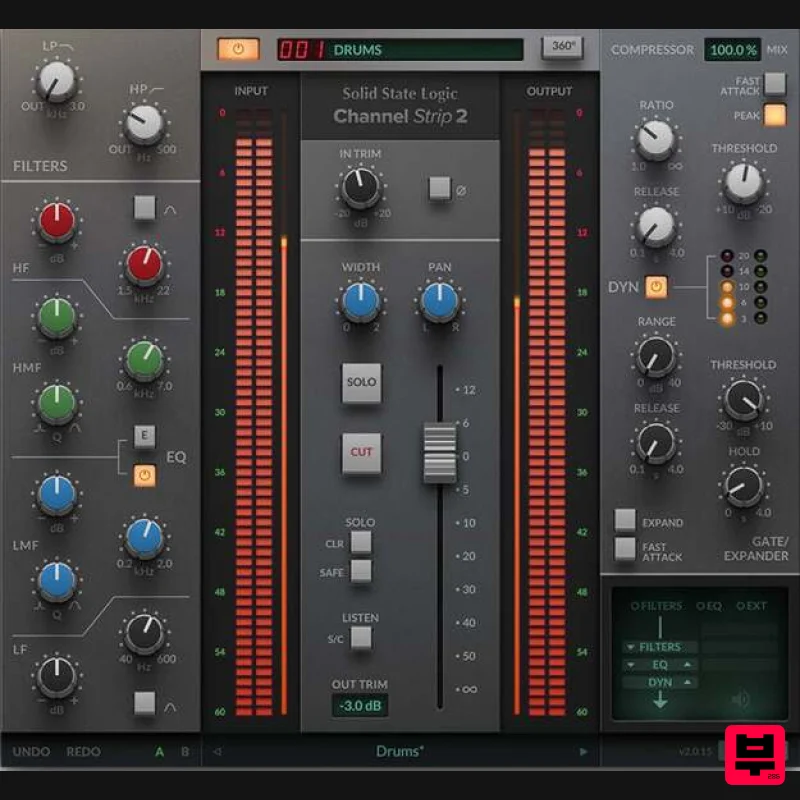The width and height of the screenshot is (800, 800).
Task: Select preset slot B
Action: pos(185,752)
